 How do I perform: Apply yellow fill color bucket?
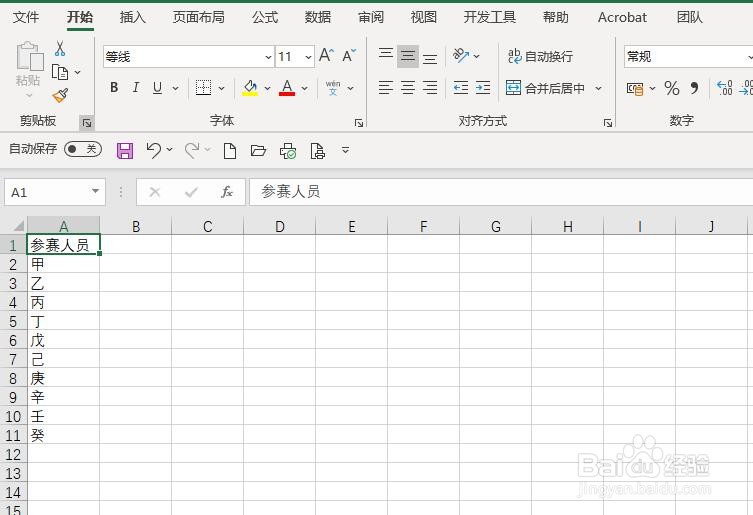(x=250, y=88)
